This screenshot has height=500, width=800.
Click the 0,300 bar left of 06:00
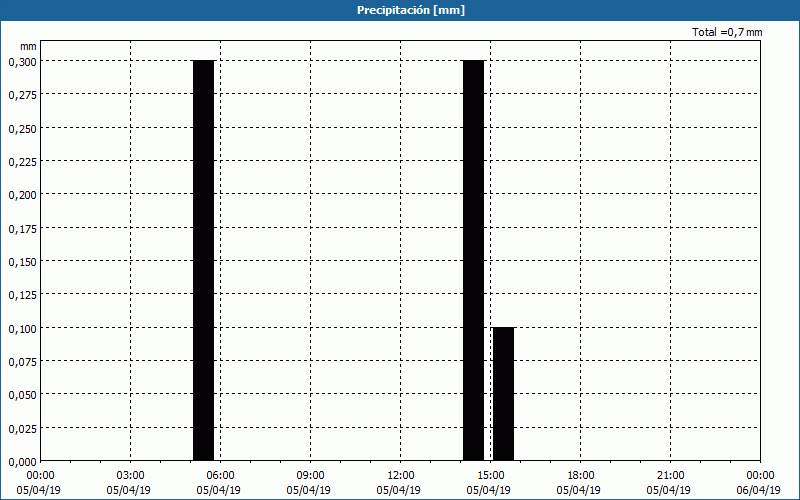[204, 260]
